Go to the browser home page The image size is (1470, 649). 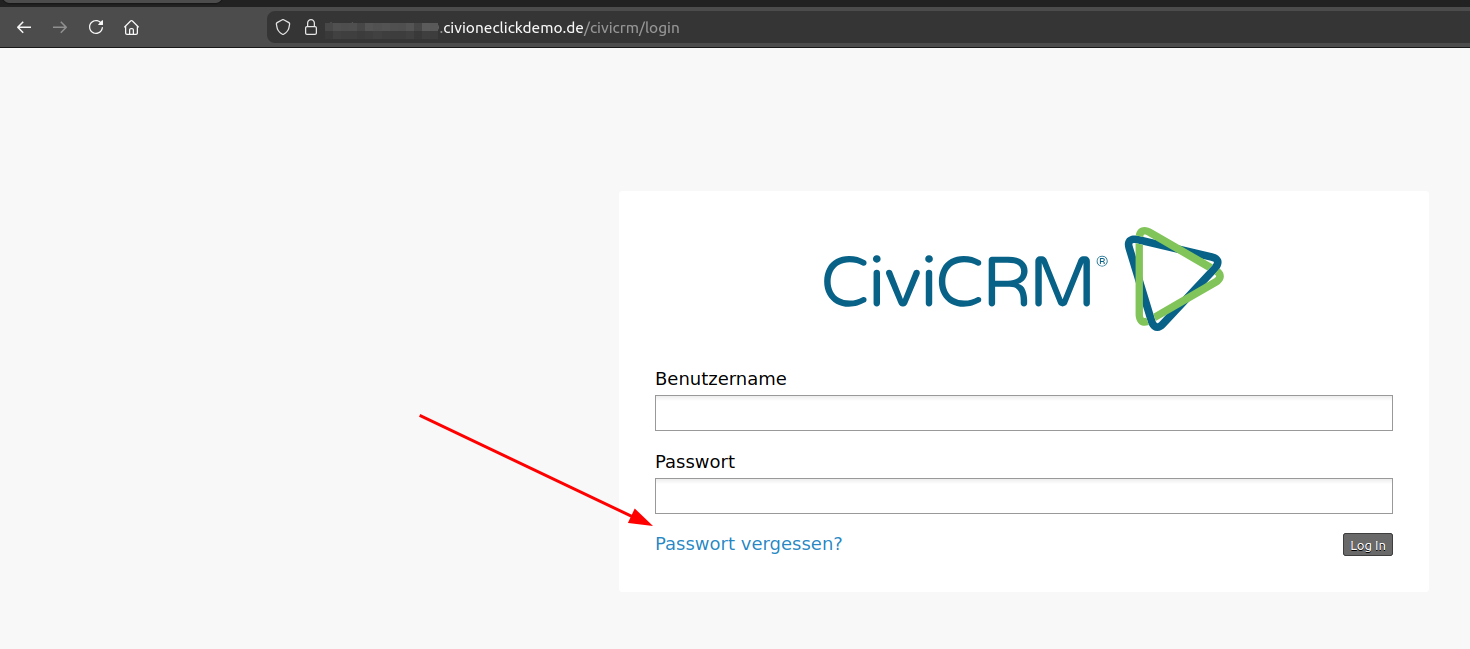[131, 28]
